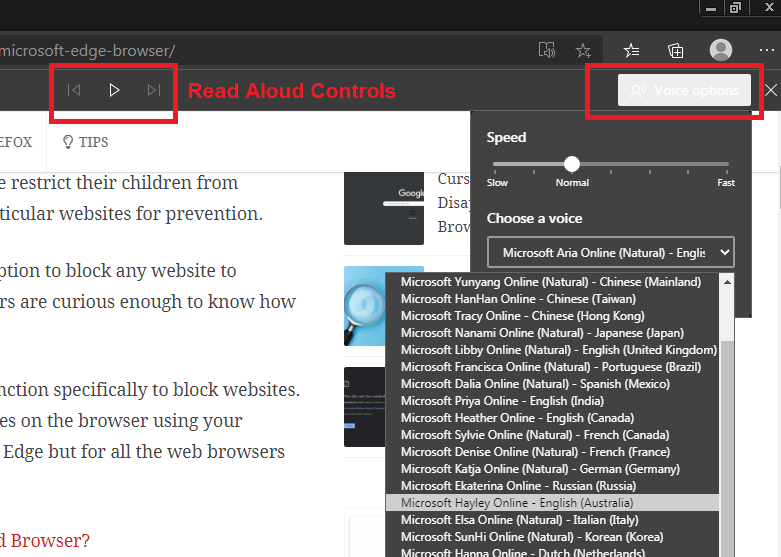Select Microsoft Denise Online French (France)
781x557 pixels.
tap(552, 451)
